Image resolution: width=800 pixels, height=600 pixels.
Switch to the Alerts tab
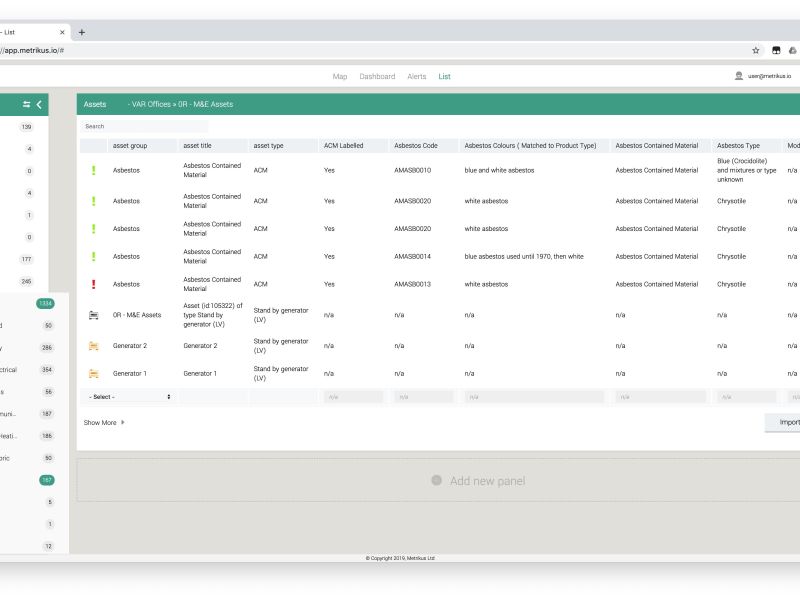416,77
